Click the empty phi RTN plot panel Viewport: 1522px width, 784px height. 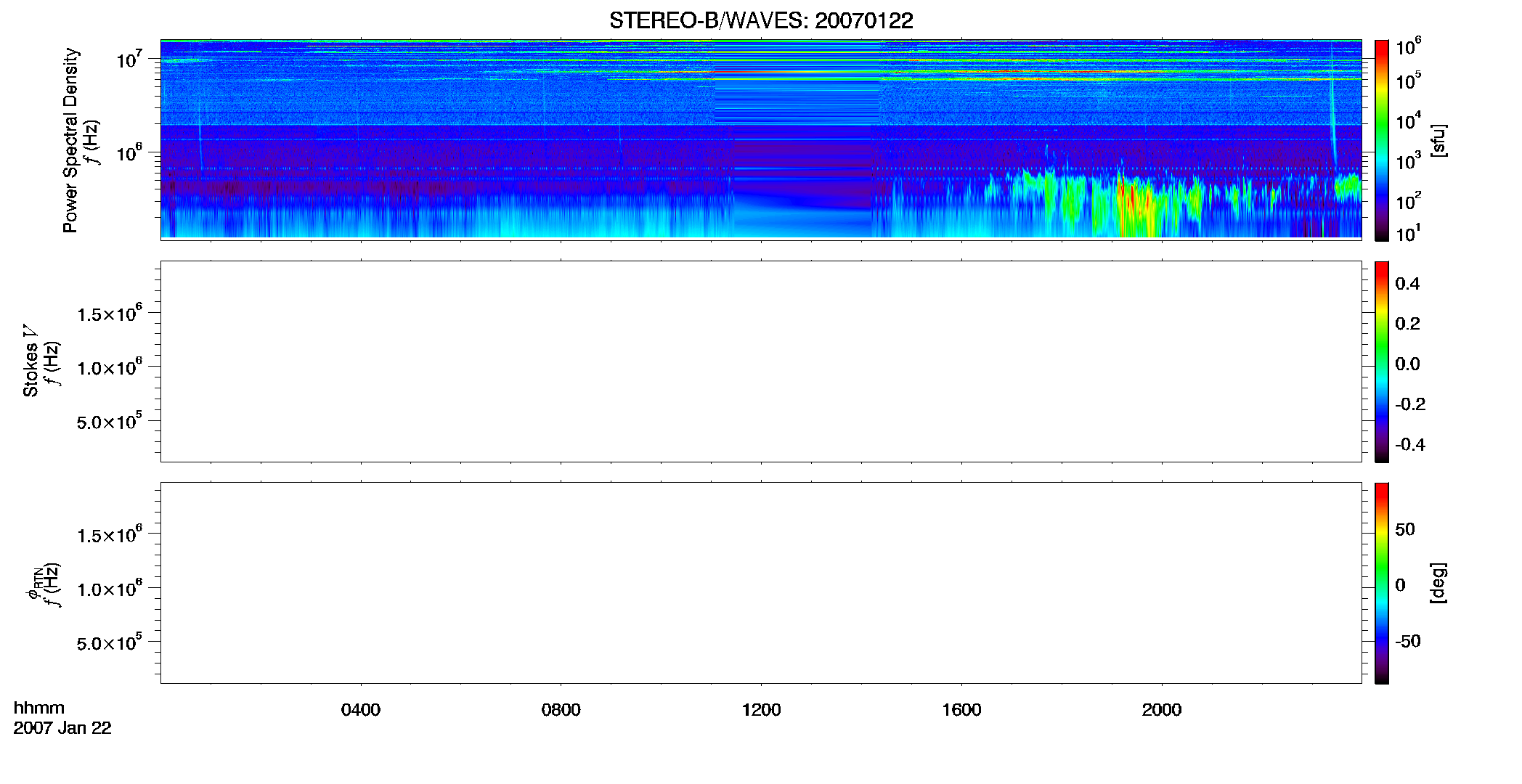[761, 583]
